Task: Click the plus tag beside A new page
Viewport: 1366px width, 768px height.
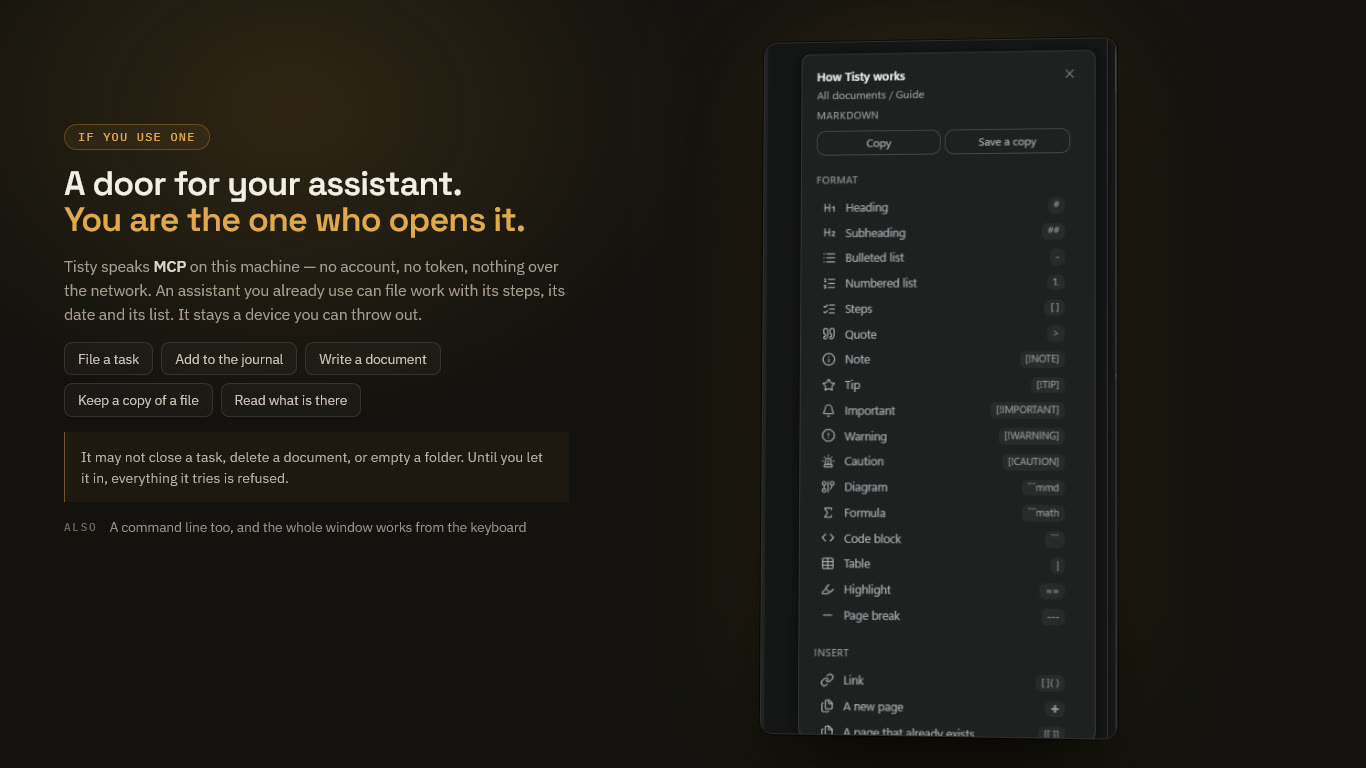Action: click(x=1054, y=709)
